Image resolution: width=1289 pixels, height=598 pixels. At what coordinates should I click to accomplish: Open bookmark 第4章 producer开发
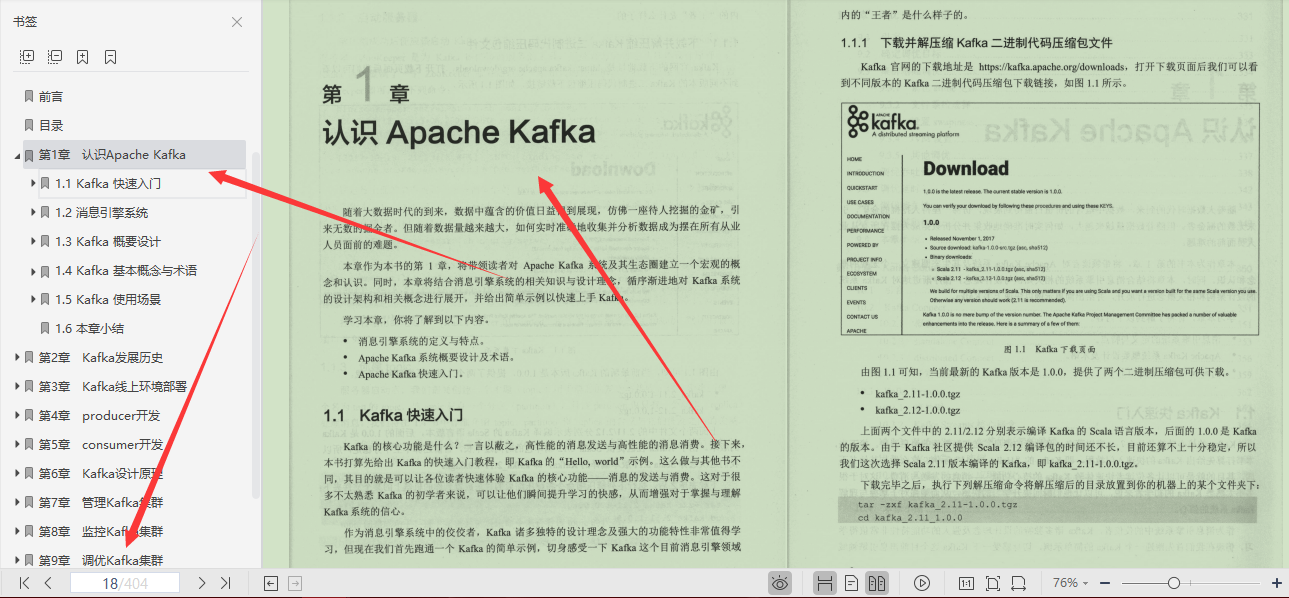[x=99, y=415]
